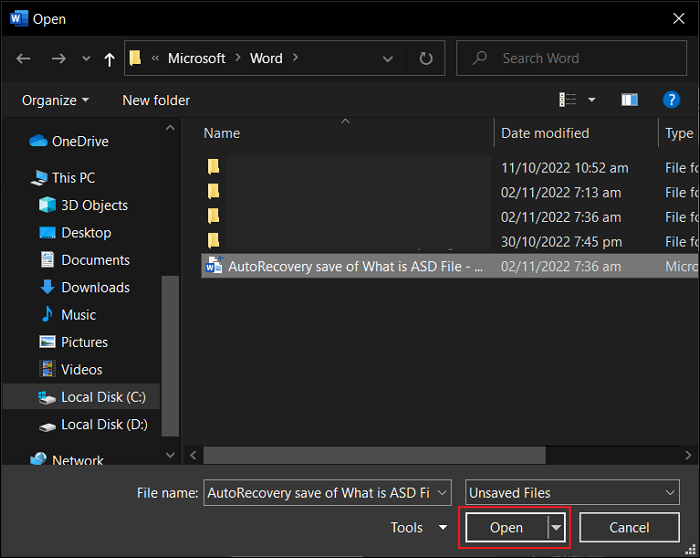The image size is (700, 558).
Task: Select folder dated 30/10/2022 7:45 pm
Action: click(450, 242)
